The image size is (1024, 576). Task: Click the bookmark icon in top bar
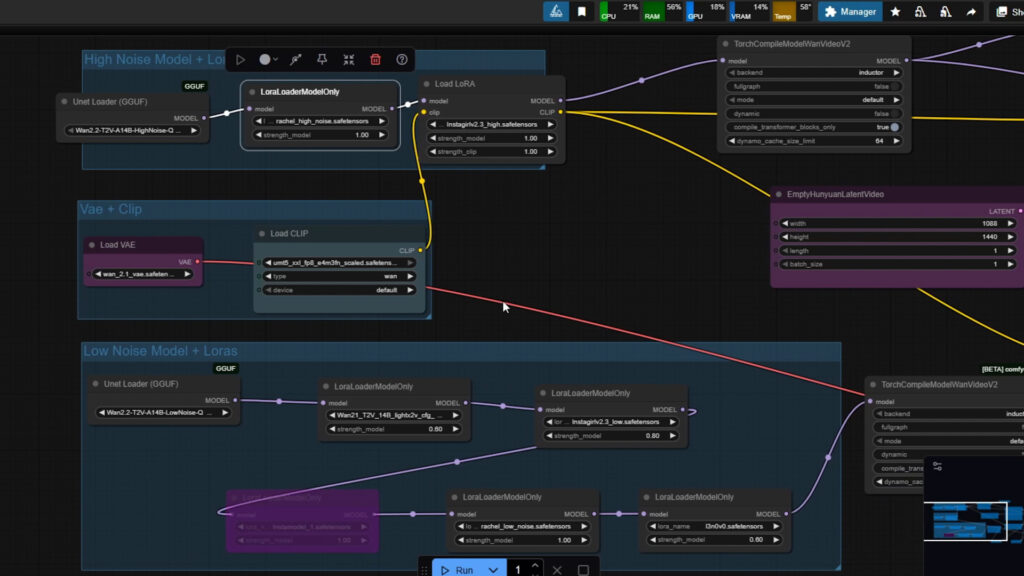[582, 12]
